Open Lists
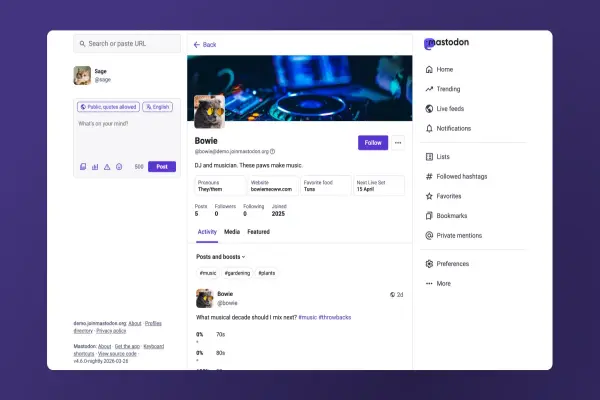The height and width of the screenshot is (400, 600). tap(438, 157)
